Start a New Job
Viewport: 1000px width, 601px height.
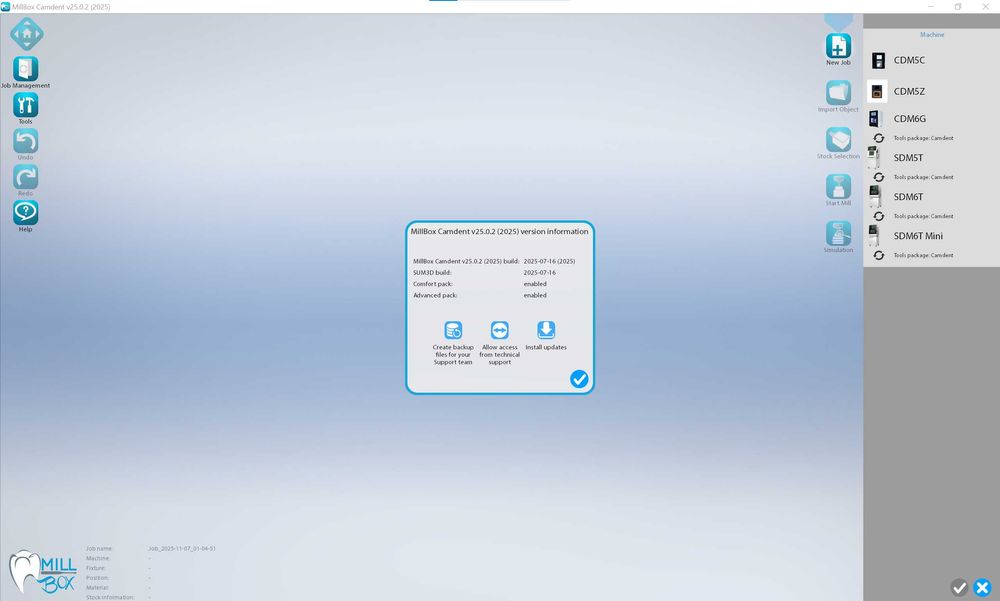(838, 46)
